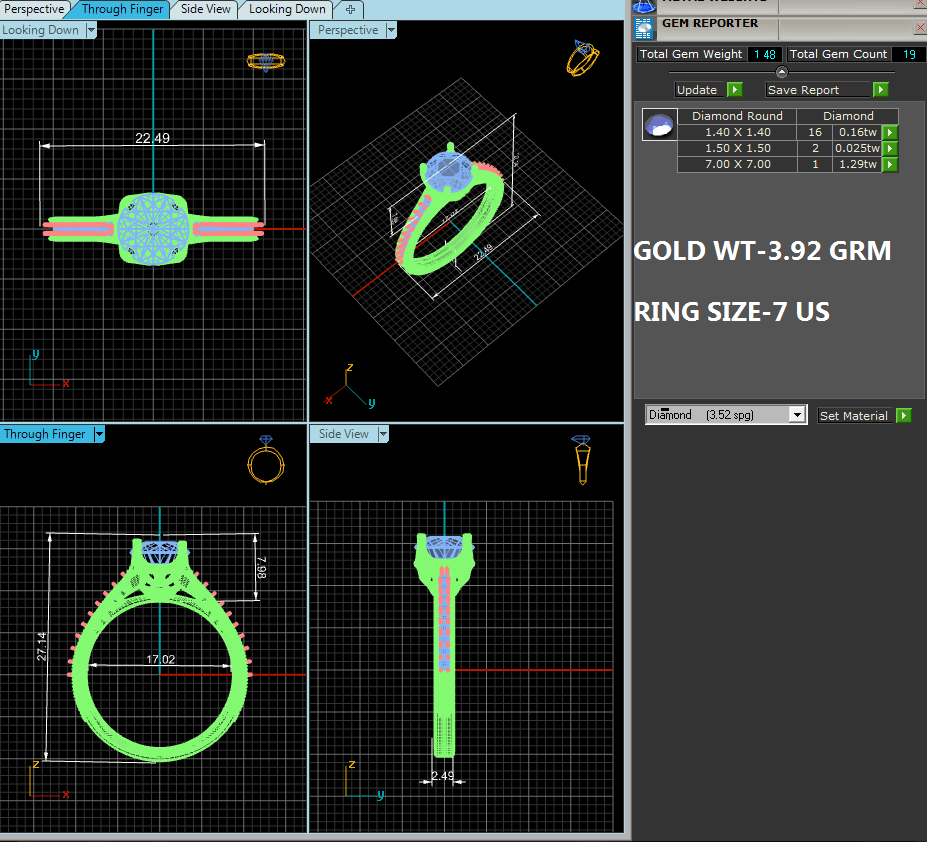
Task: Switch to the Side View tab
Action: 205,9
